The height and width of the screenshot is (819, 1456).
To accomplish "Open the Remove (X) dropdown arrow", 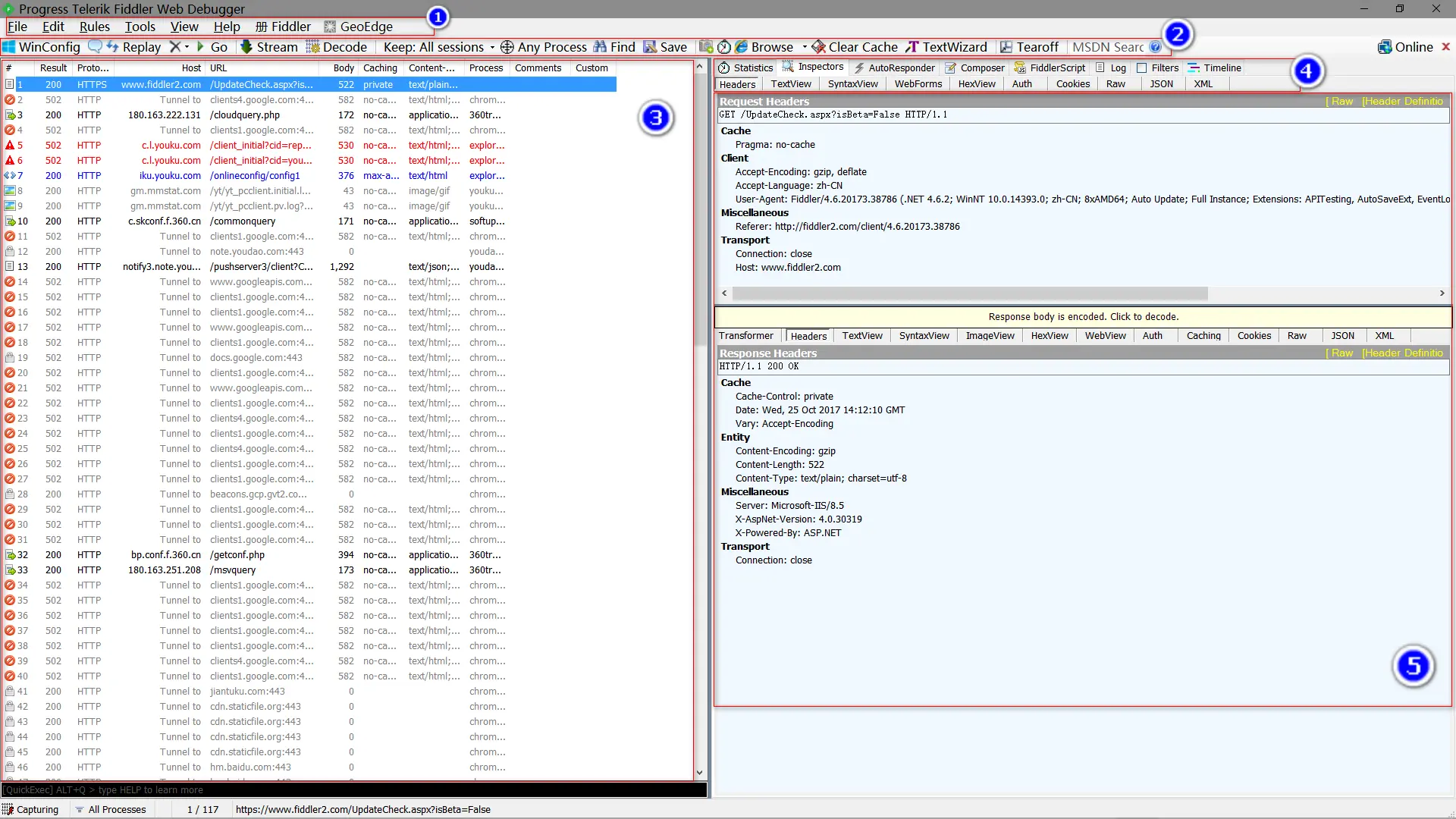I will (x=187, y=47).
